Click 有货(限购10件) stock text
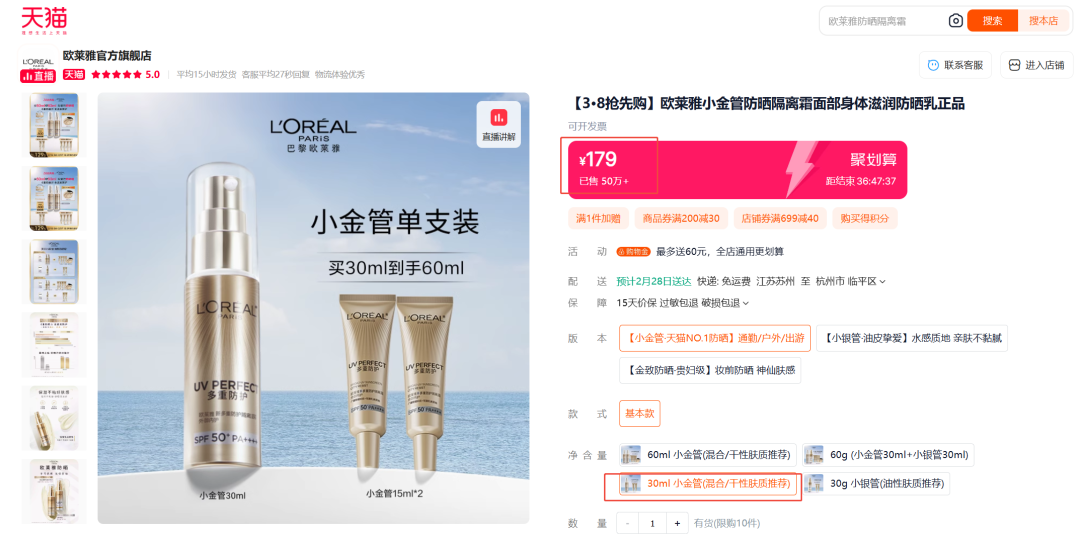Screen dimensions: 1080x535 (x=727, y=524)
